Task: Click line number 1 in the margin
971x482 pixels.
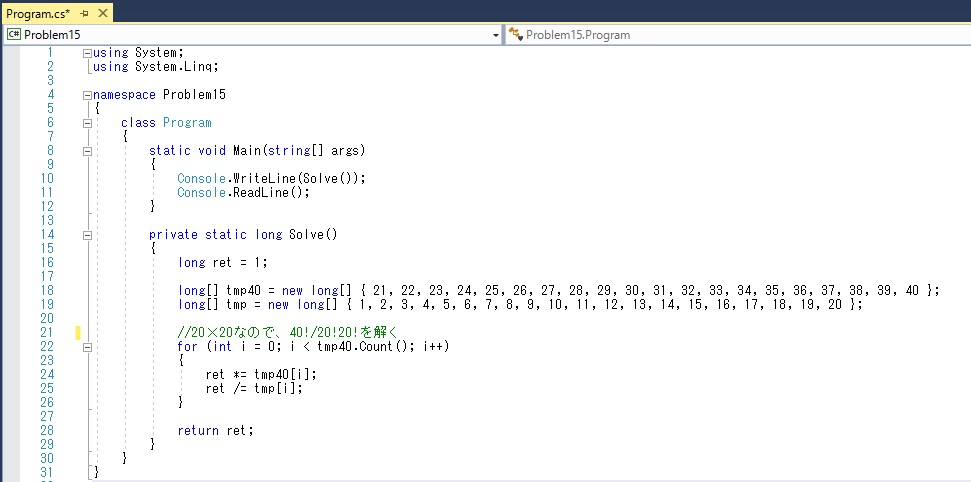Action: click(51, 53)
